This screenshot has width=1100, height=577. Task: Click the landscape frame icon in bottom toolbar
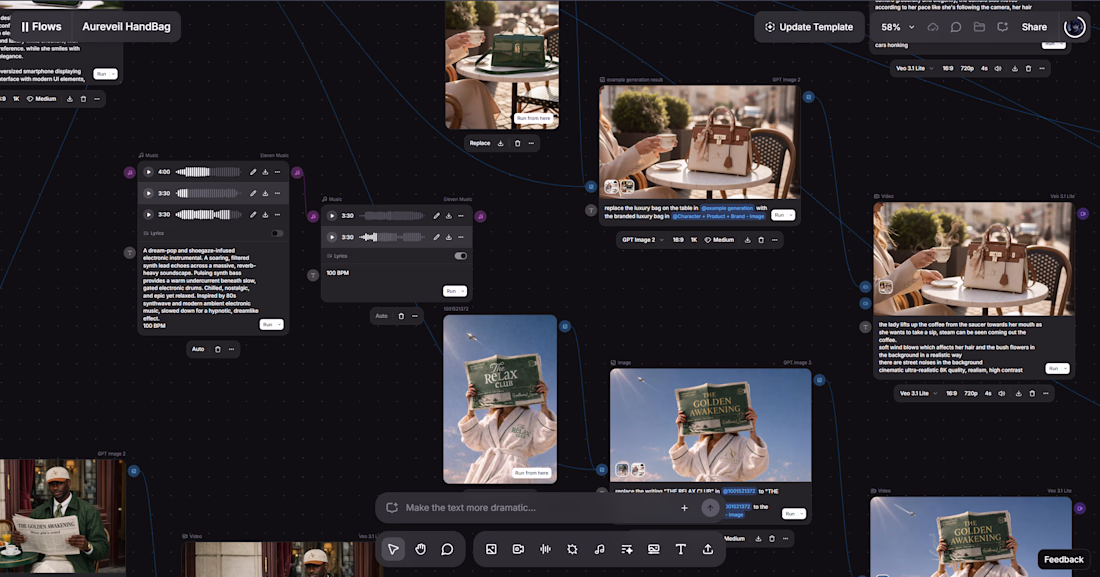[x=654, y=549]
